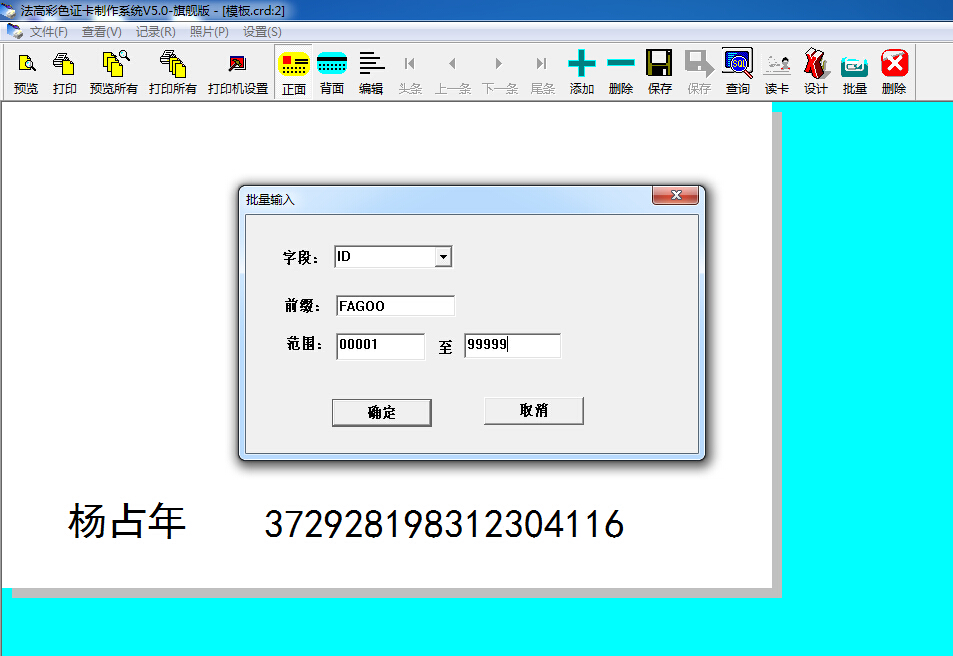Expand the 字段 ID dropdown arrow

point(443,257)
